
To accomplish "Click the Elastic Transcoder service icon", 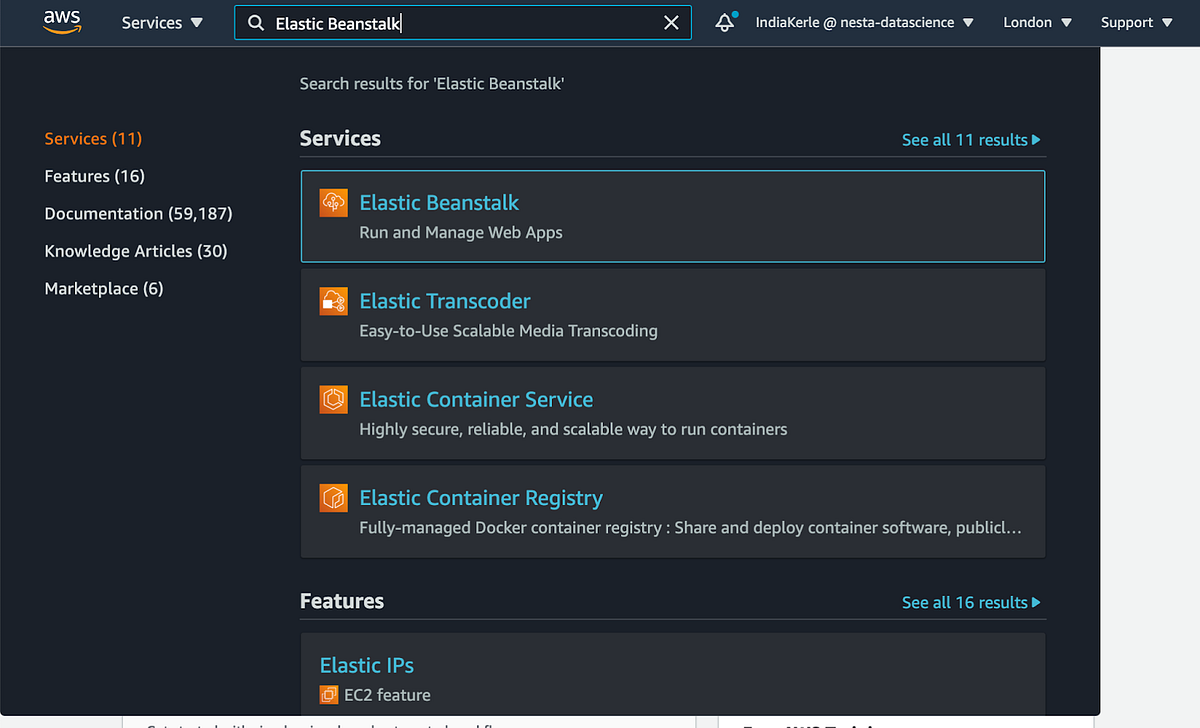I will pyautogui.click(x=333, y=301).
